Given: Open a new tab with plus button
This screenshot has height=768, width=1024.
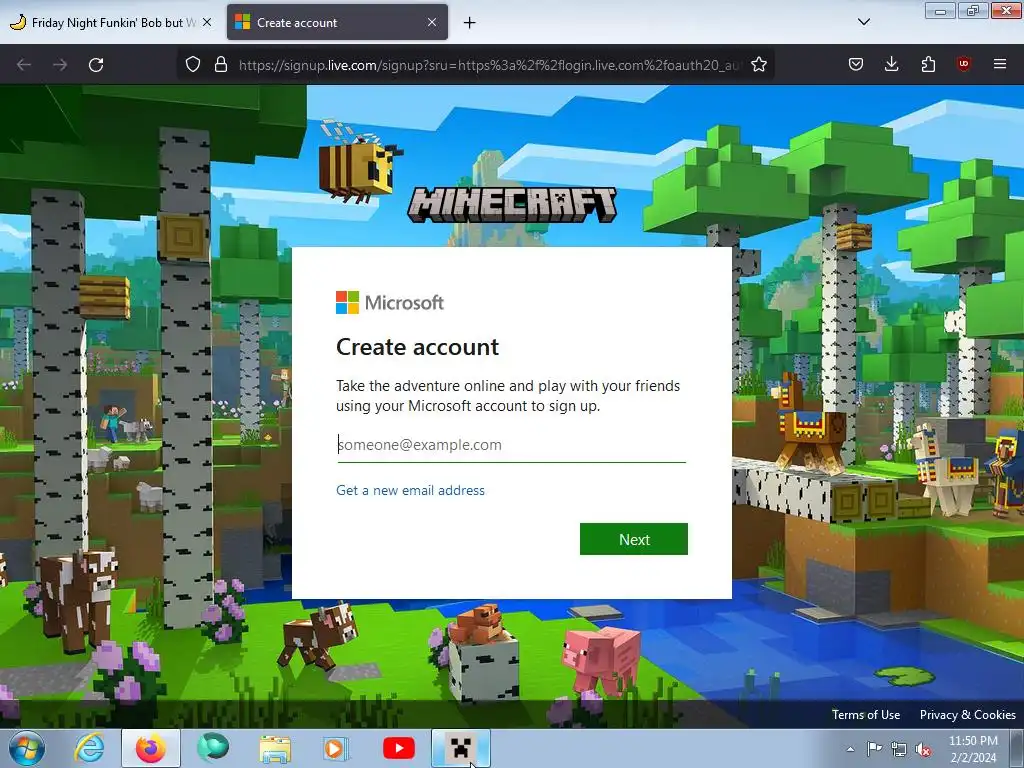Looking at the screenshot, I should pyautogui.click(x=469, y=23).
